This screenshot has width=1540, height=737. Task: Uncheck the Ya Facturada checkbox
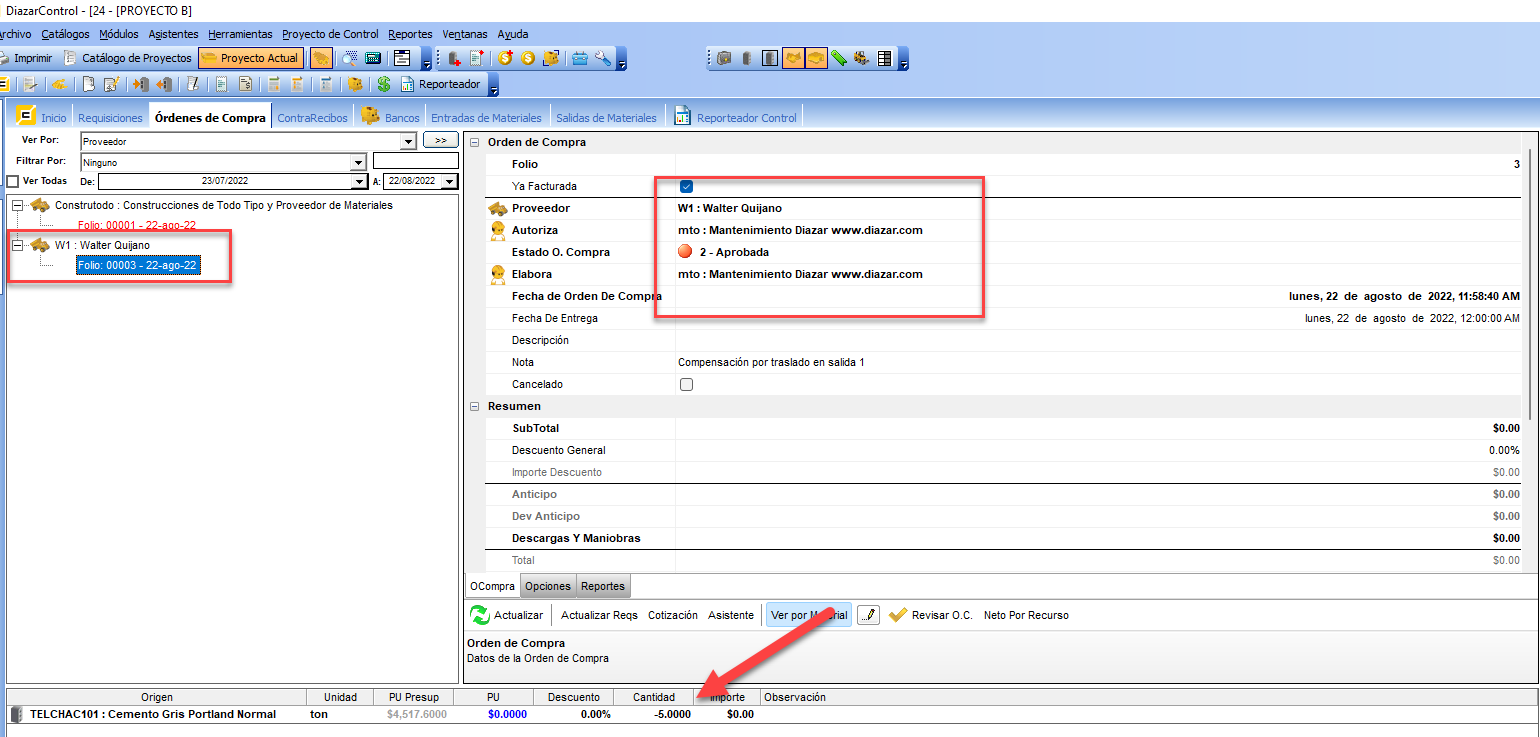[686, 186]
